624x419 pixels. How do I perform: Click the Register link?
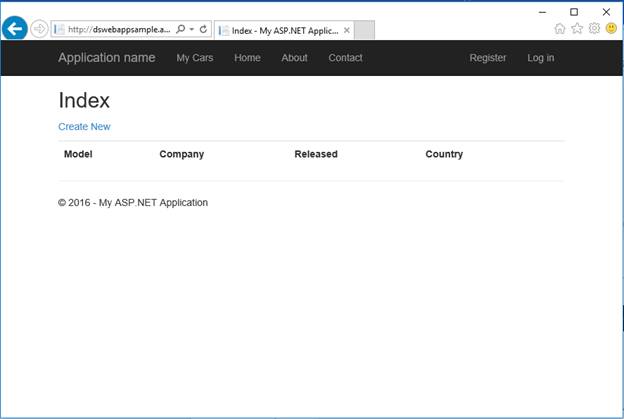488,58
